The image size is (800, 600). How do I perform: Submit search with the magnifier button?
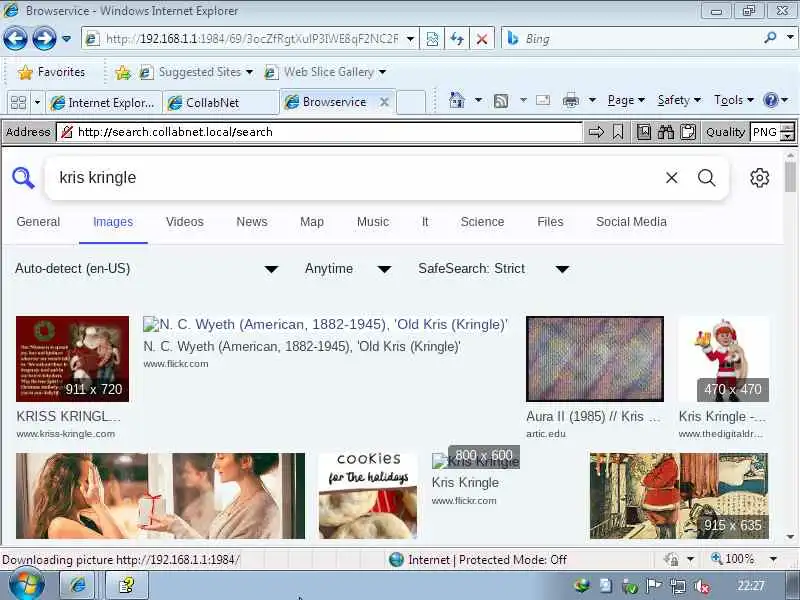[707, 178]
